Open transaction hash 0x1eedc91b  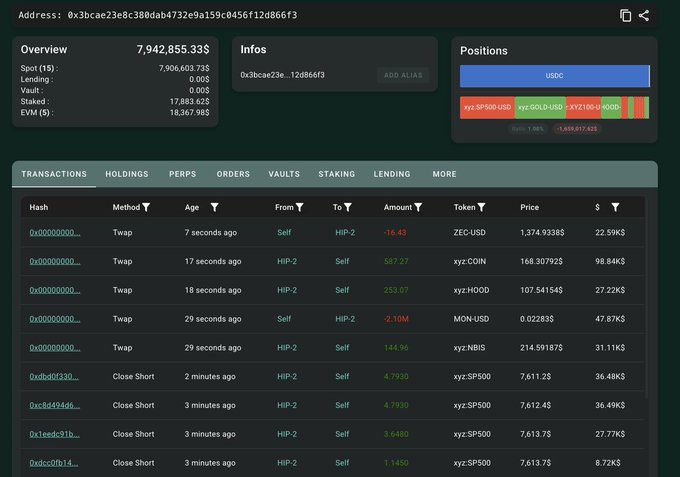point(55,434)
